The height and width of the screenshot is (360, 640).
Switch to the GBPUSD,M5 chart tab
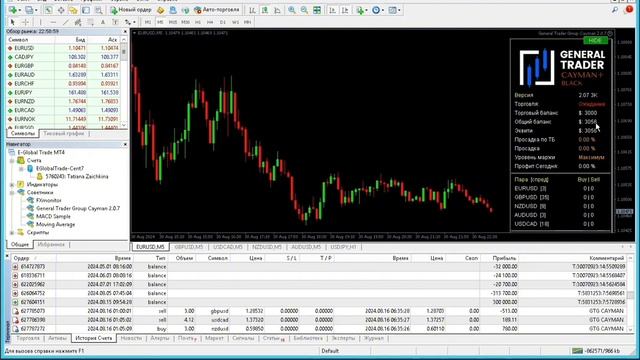pyautogui.click(x=189, y=247)
